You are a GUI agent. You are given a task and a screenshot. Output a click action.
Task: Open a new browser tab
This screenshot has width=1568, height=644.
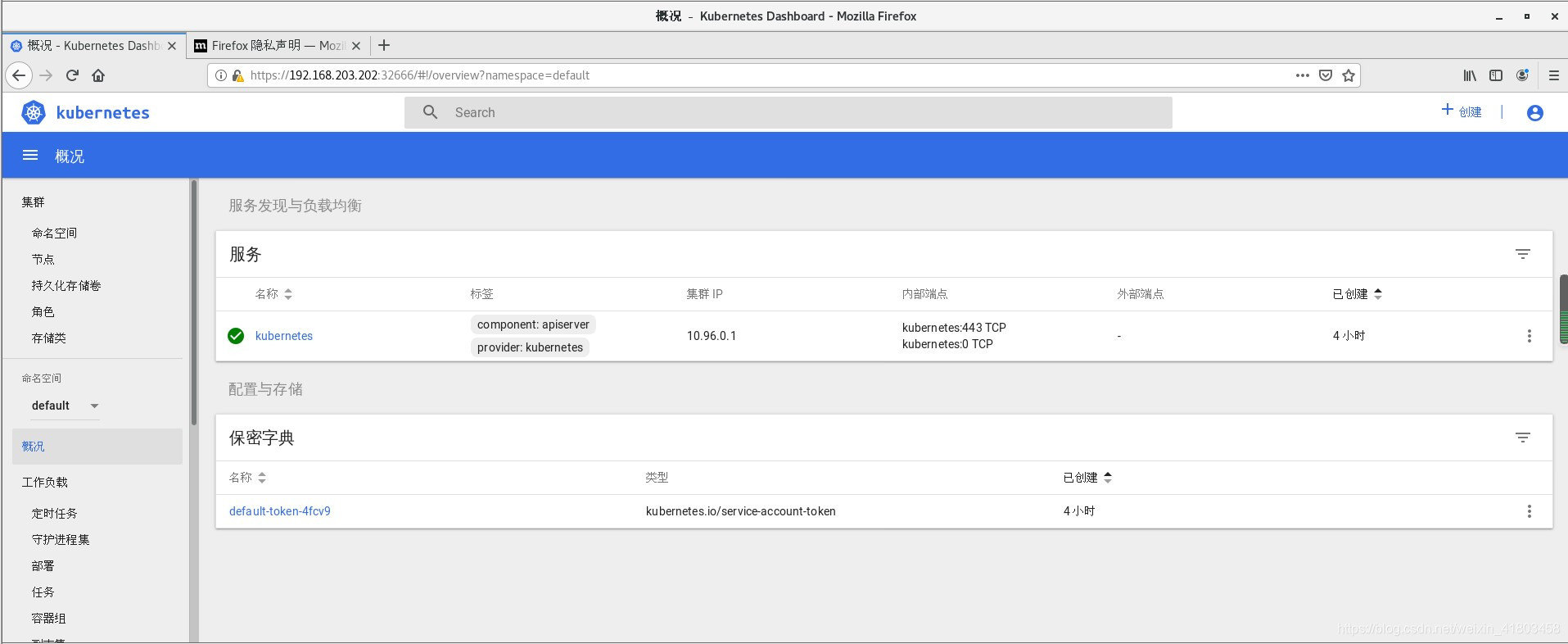click(384, 45)
